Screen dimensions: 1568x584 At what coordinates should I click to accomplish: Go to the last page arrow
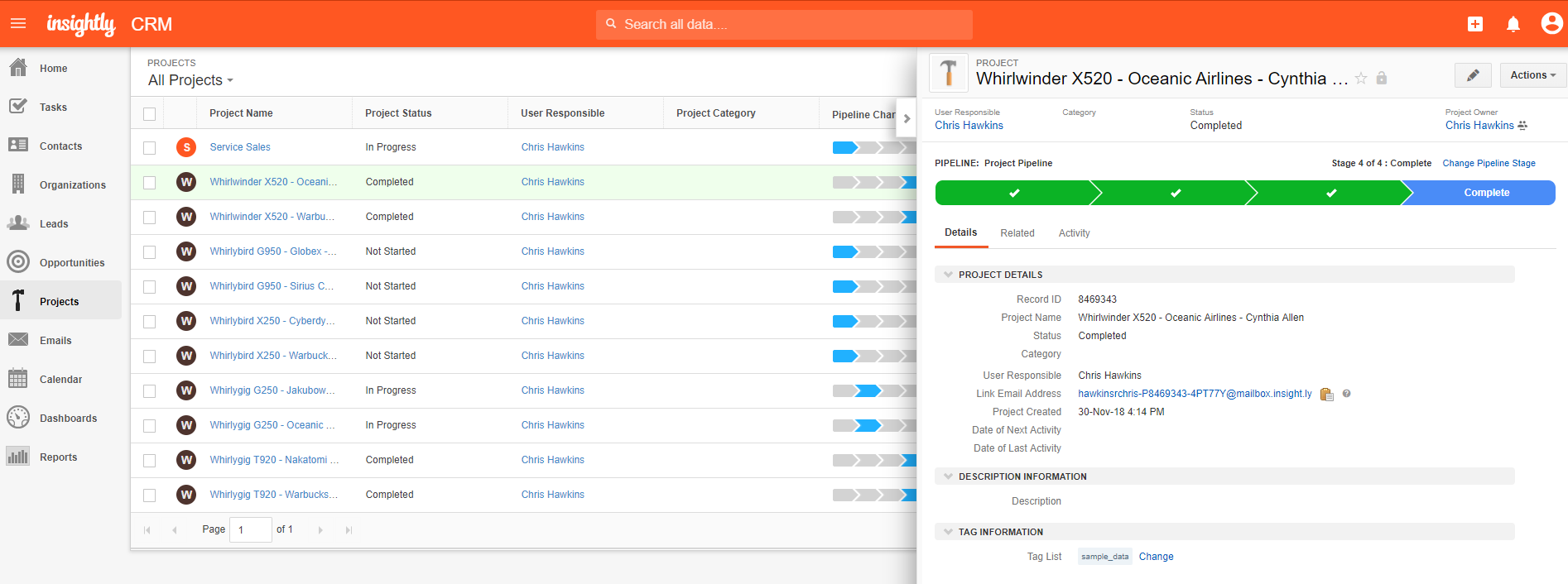pos(349,530)
